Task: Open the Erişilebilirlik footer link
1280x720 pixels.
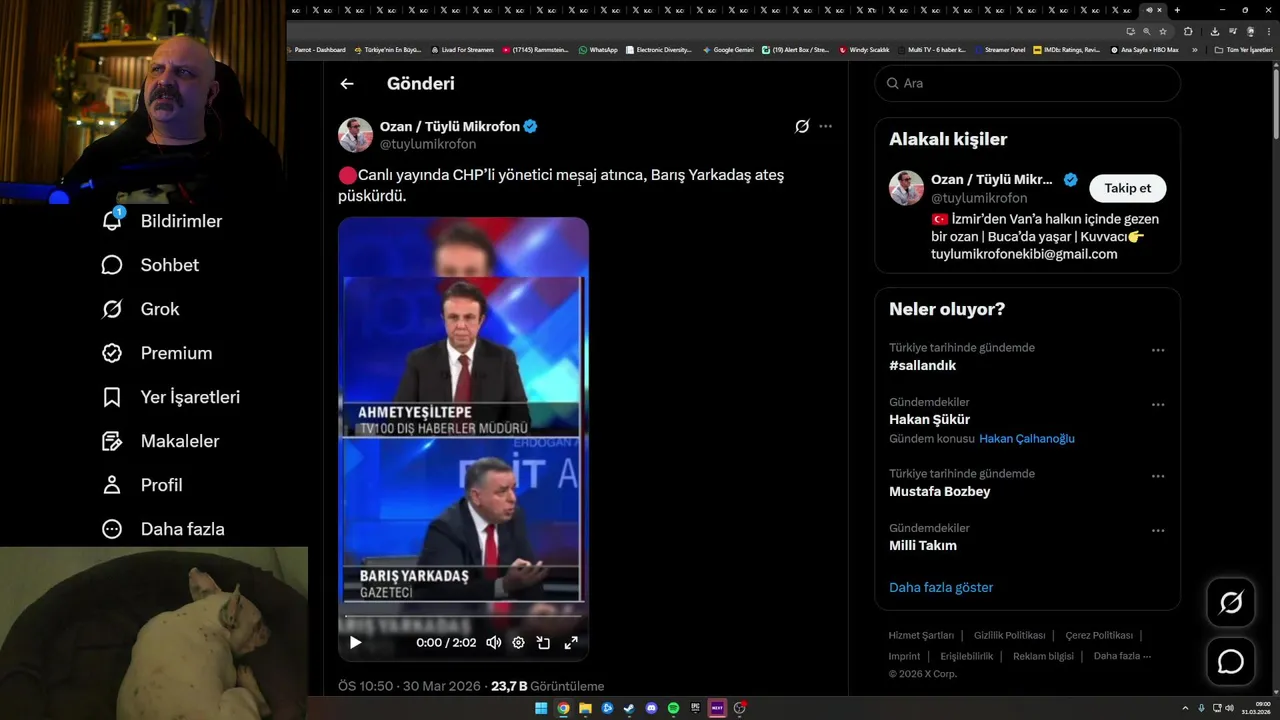Action: coord(966,656)
